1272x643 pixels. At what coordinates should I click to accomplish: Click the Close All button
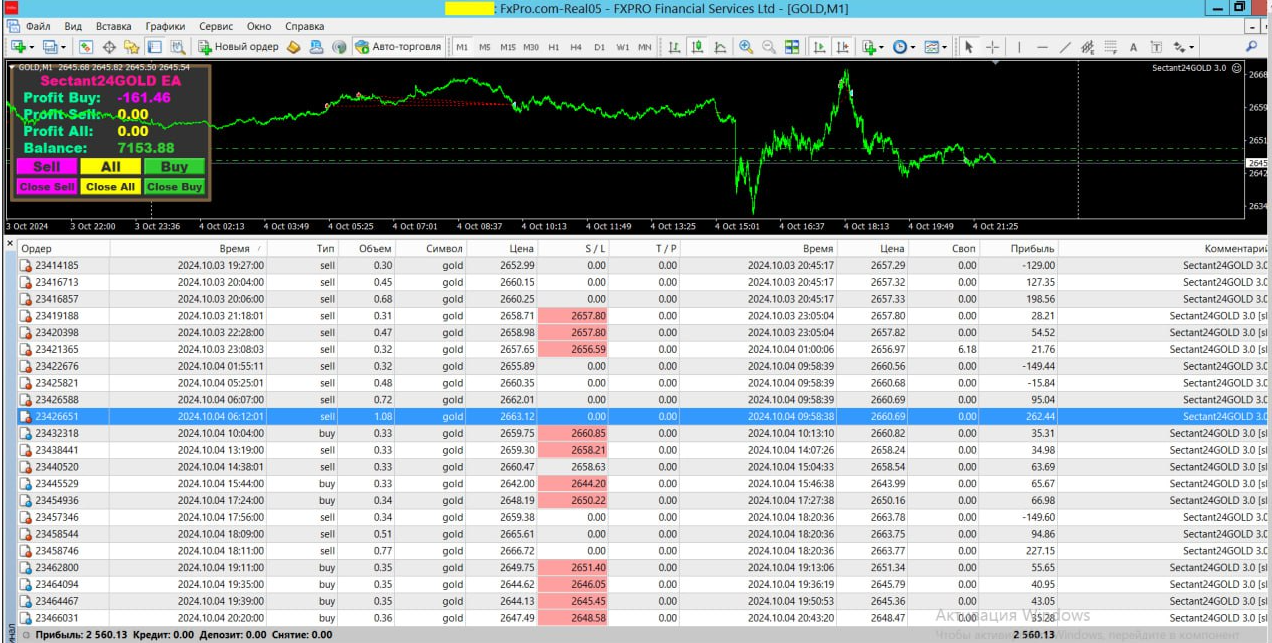[x=110, y=186]
